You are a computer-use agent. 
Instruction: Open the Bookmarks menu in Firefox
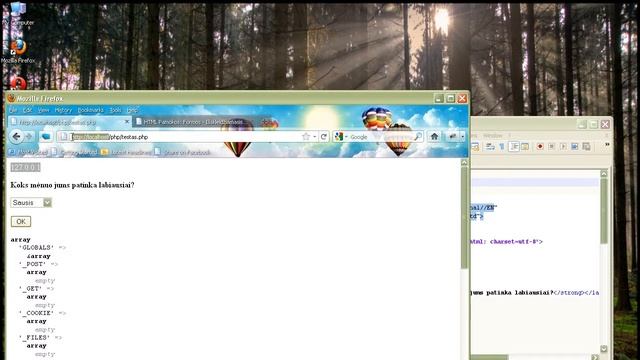coord(90,110)
